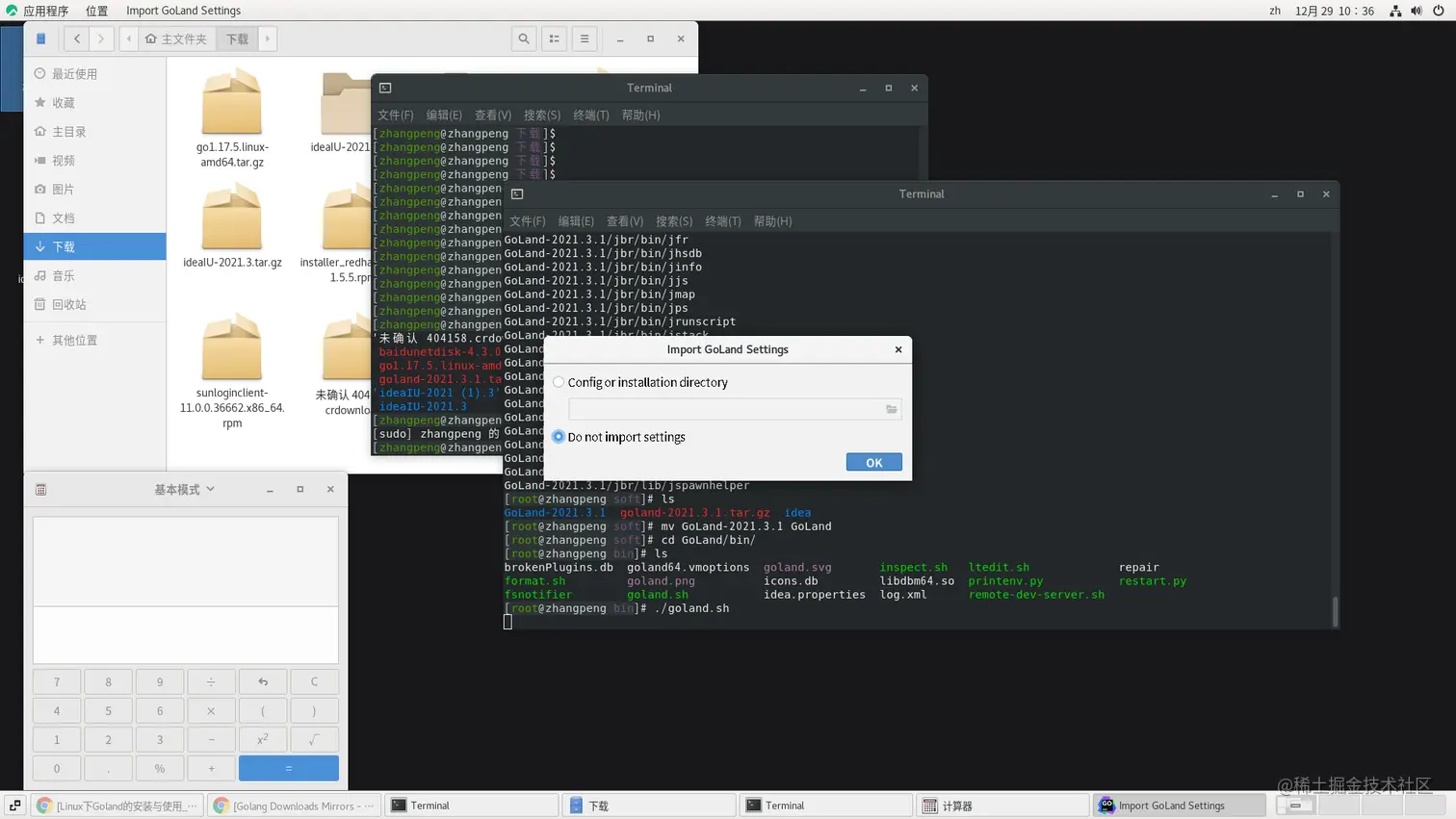
Task: Click the power icon in top bar
Action: tap(1439, 11)
